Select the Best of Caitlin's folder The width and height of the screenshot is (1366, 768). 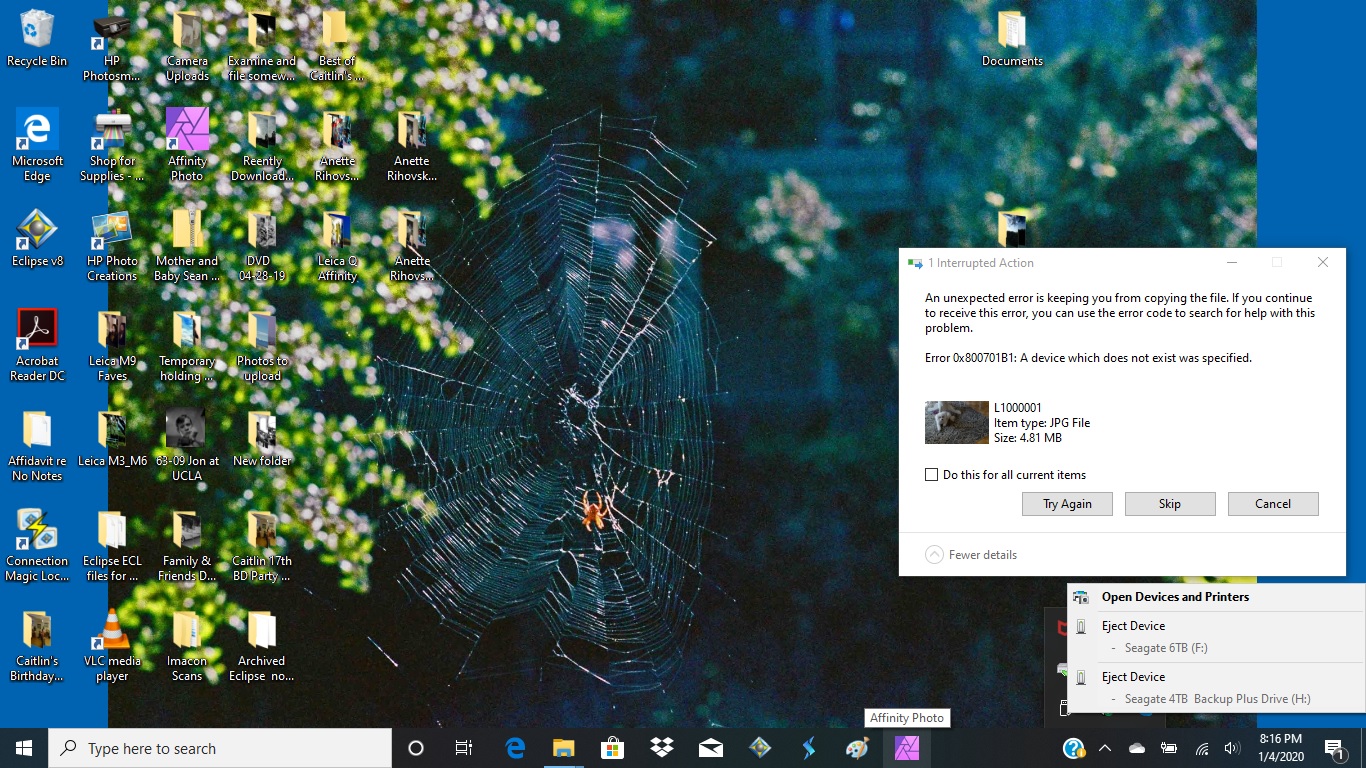337,46
